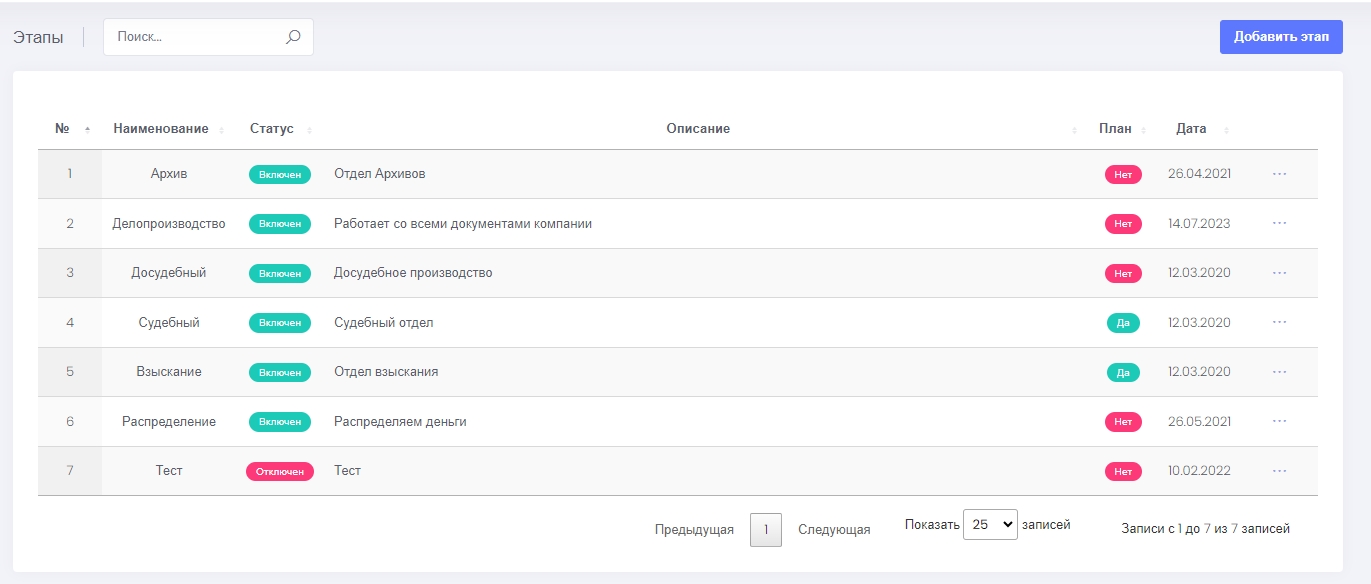
Task: Sort by the Наименование column header
Action: click(x=161, y=129)
